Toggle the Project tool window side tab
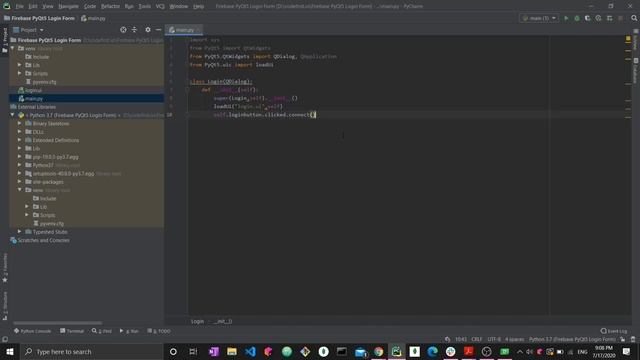 [x=4, y=40]
